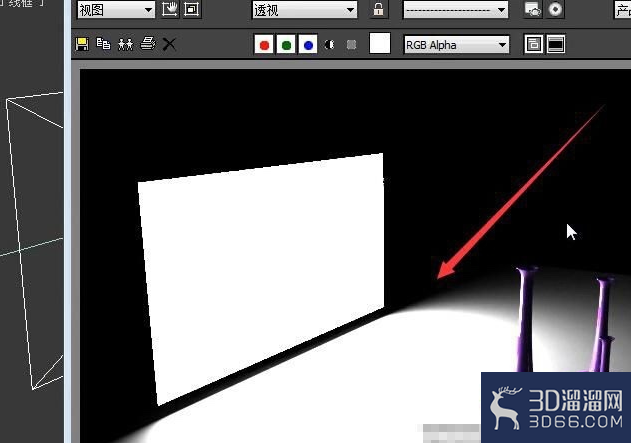Click the auto region selected icon

pyautogui.click(x=192, y=9)
